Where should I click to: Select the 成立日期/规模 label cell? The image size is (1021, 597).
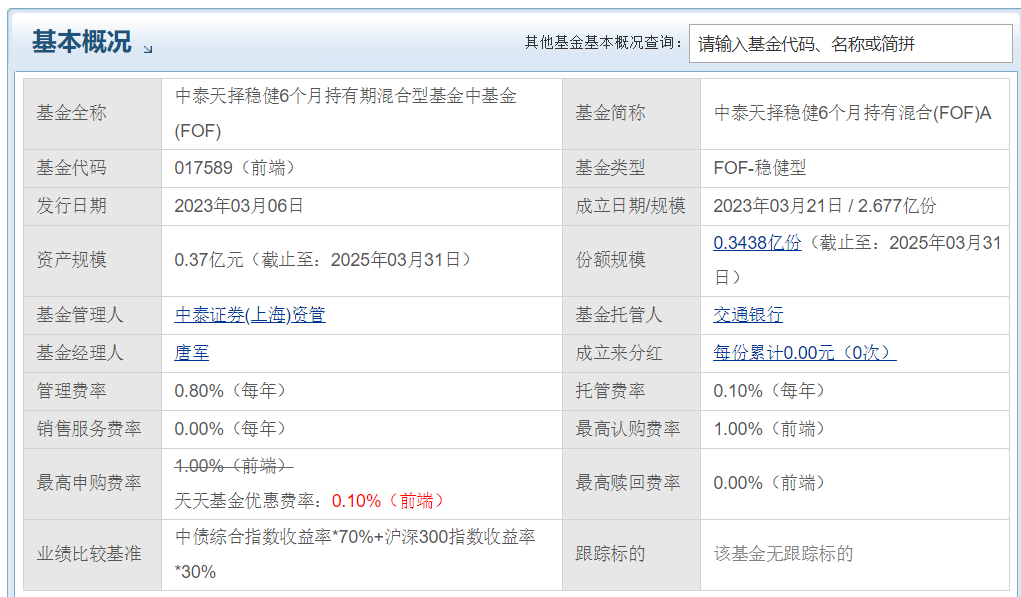632,206
